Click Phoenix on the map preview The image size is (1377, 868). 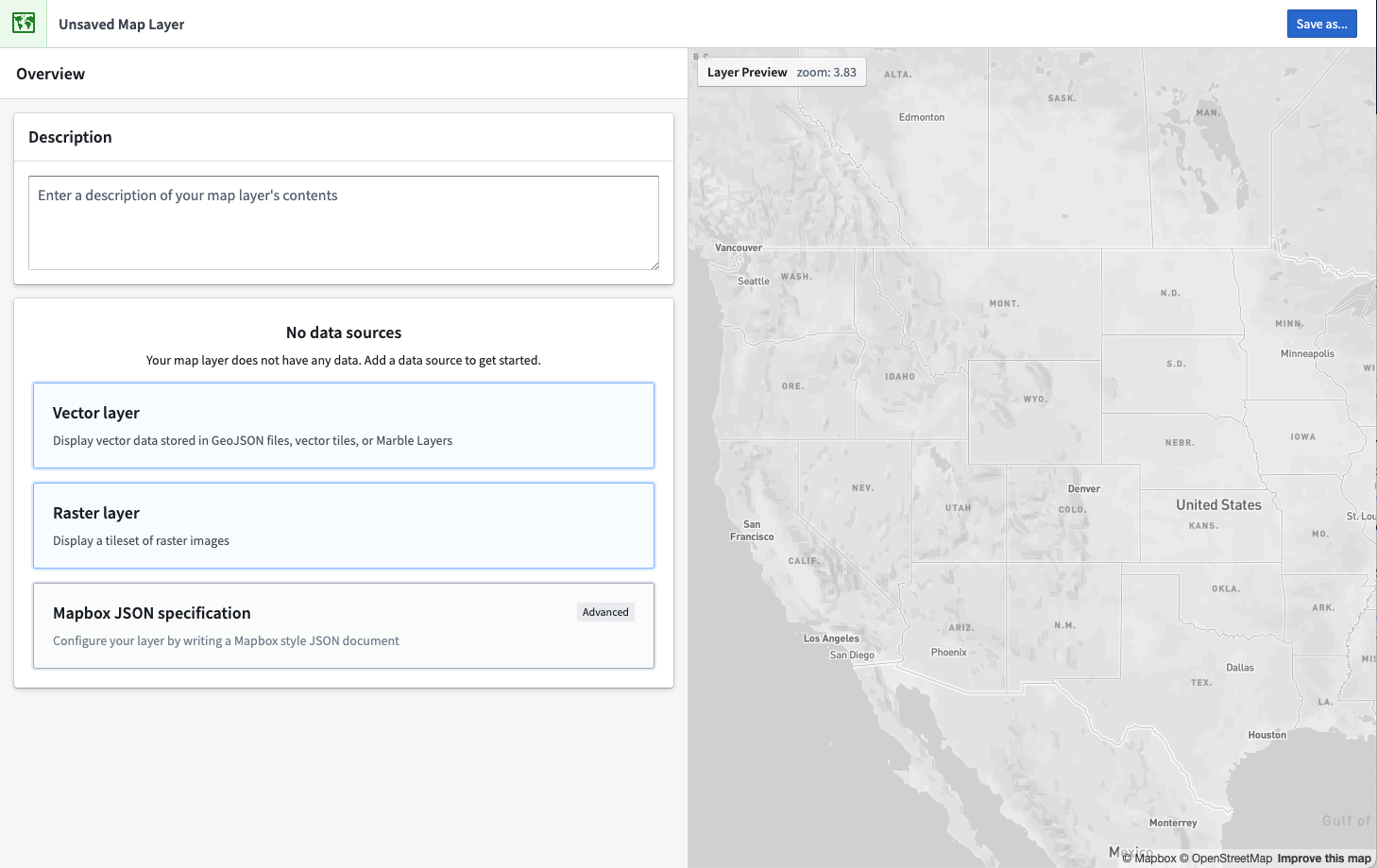click(x=949, y=653)
